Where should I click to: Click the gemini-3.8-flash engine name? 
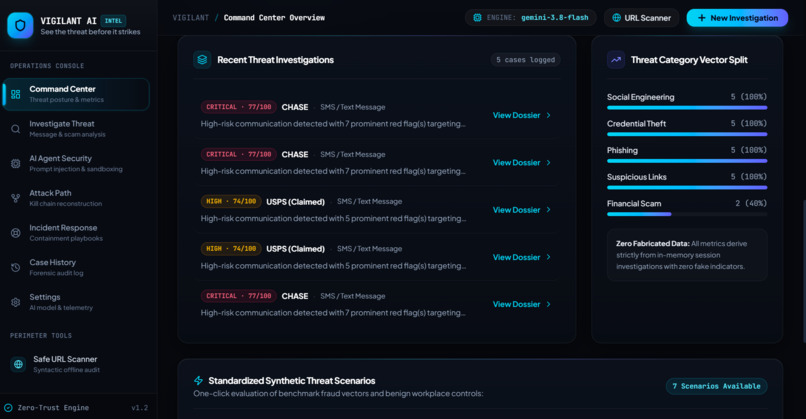(555, 17)
